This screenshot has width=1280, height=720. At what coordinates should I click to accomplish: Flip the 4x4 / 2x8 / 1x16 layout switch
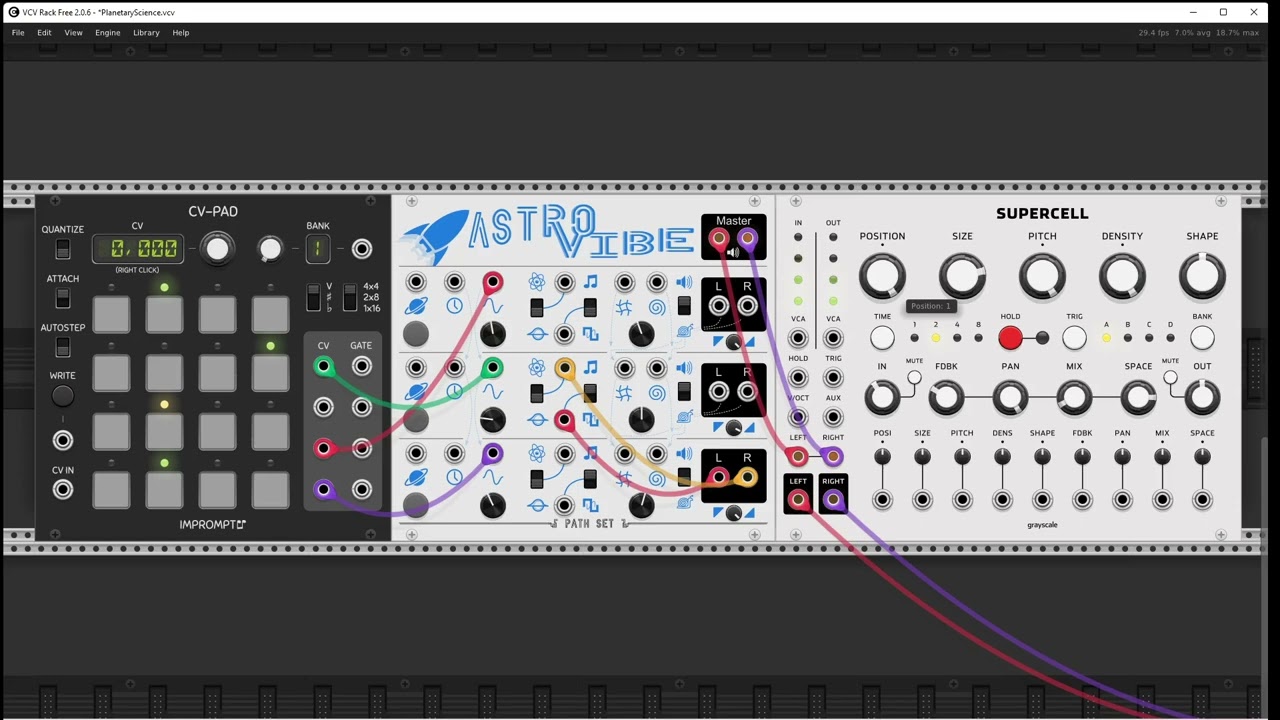coord(350,297)
